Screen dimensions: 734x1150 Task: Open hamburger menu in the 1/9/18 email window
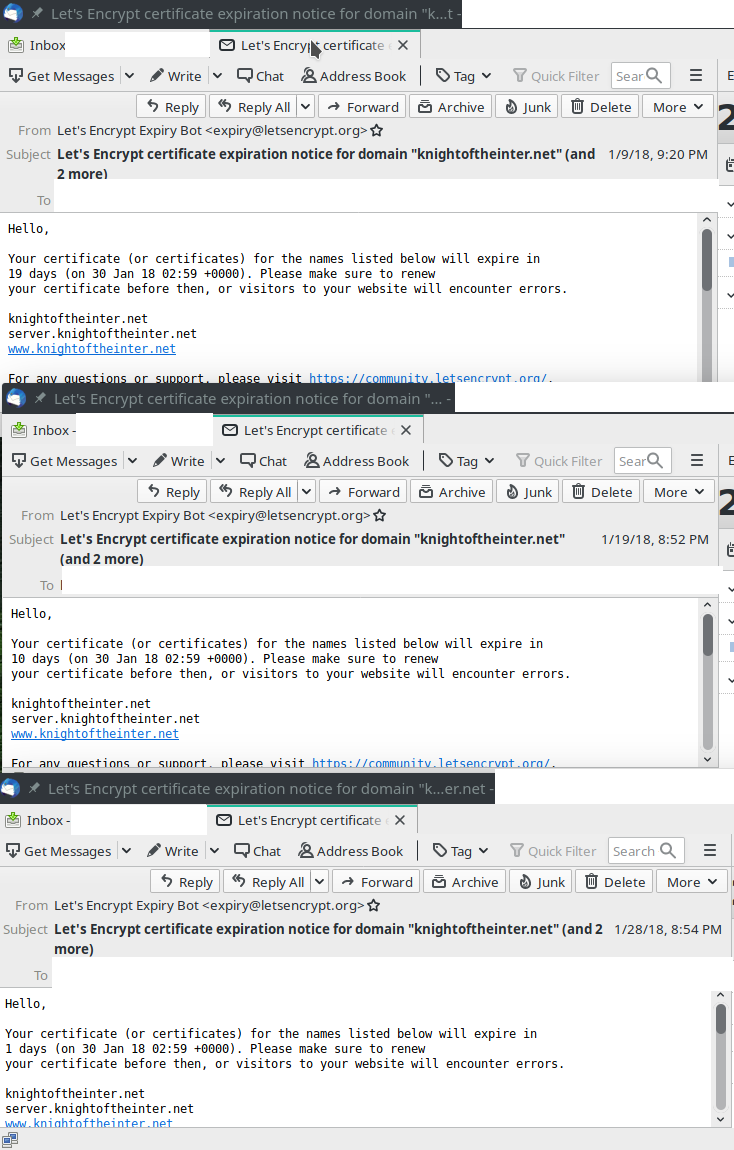point(696,76)
